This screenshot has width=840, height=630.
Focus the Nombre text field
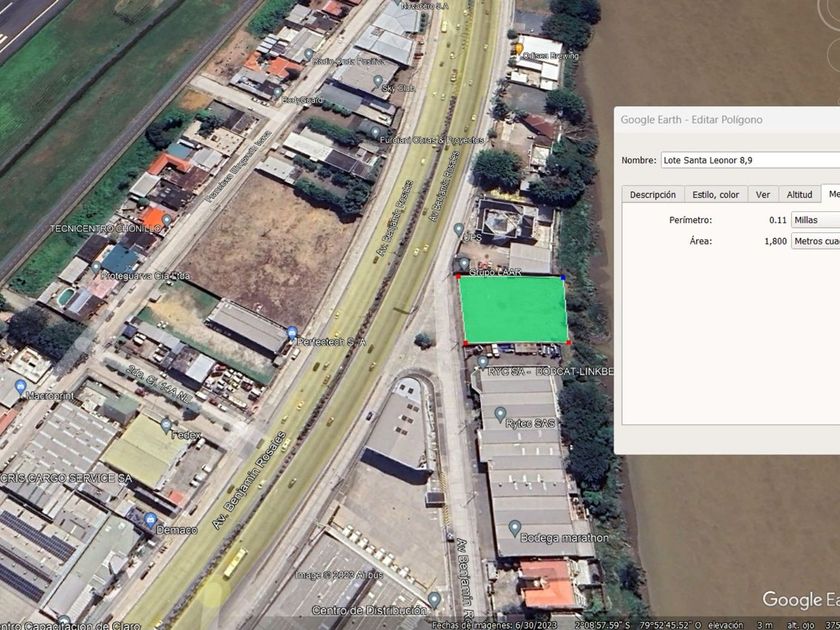point(750,160)
